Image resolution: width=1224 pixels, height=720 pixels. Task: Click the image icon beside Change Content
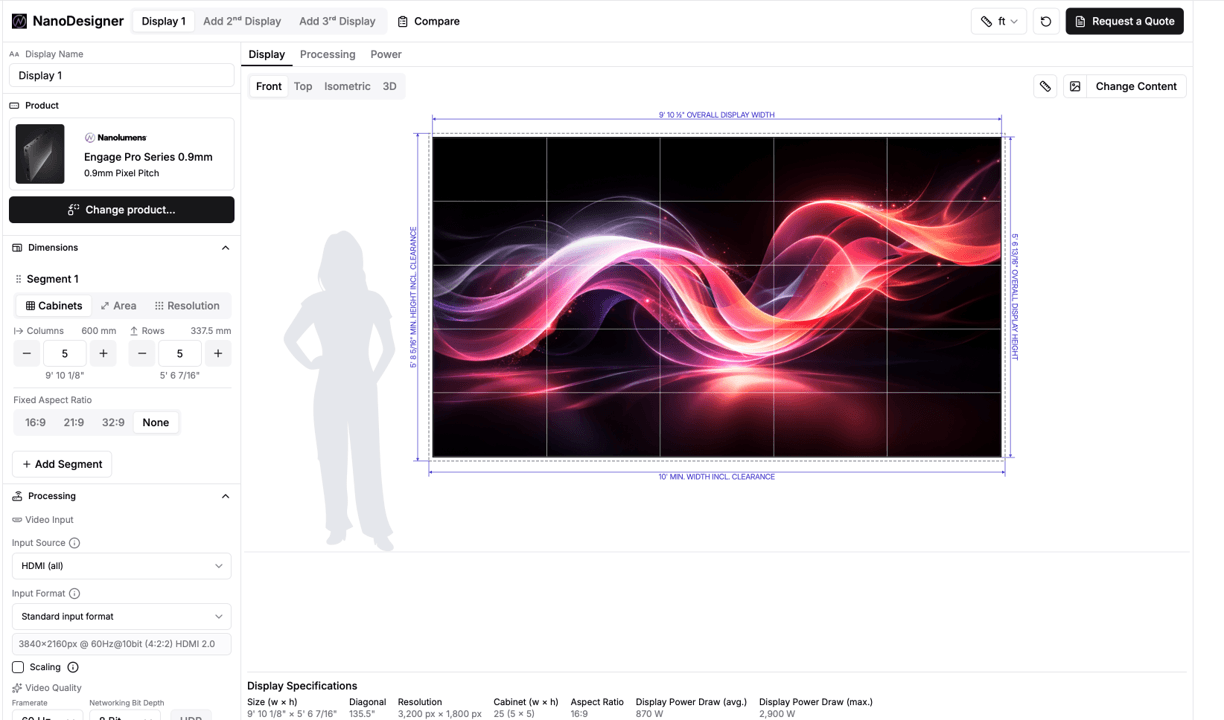click(1075, 86)
